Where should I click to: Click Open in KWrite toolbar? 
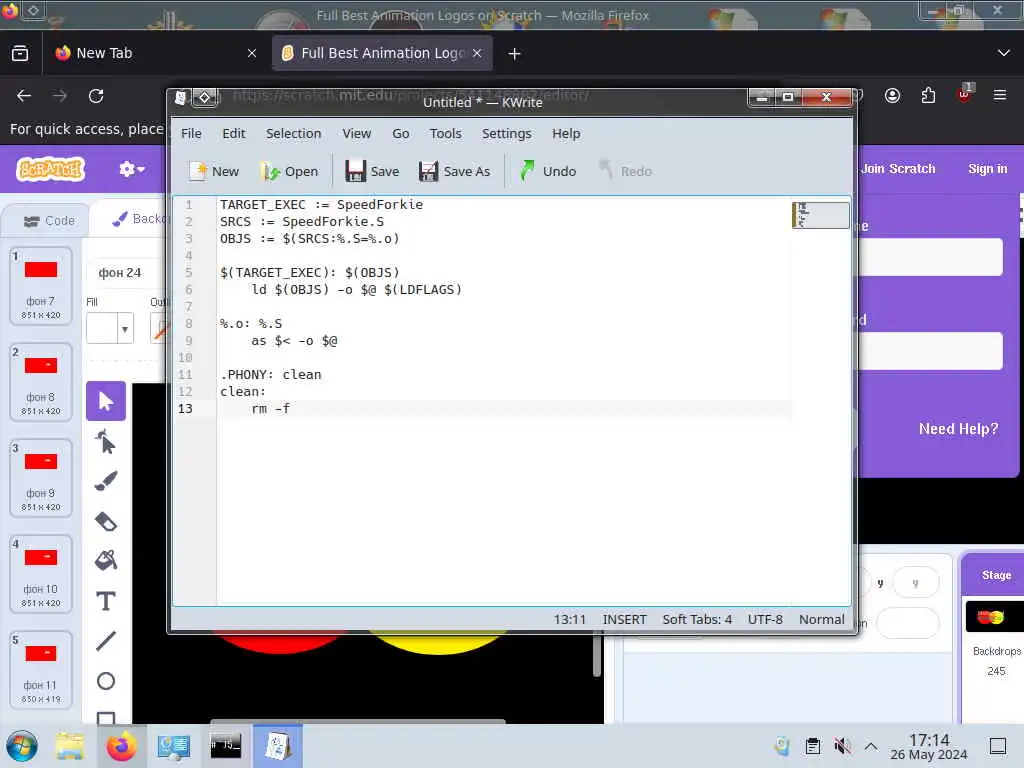[x=289, y=171]
